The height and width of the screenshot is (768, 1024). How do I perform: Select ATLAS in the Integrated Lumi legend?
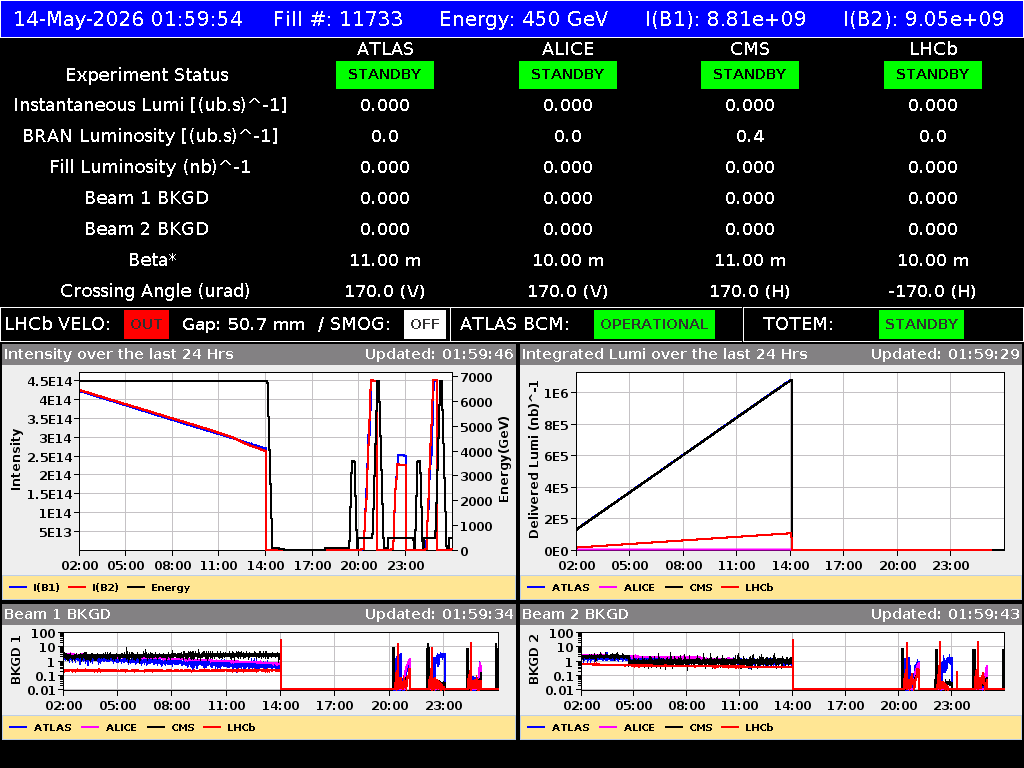(x=558, y=587)
